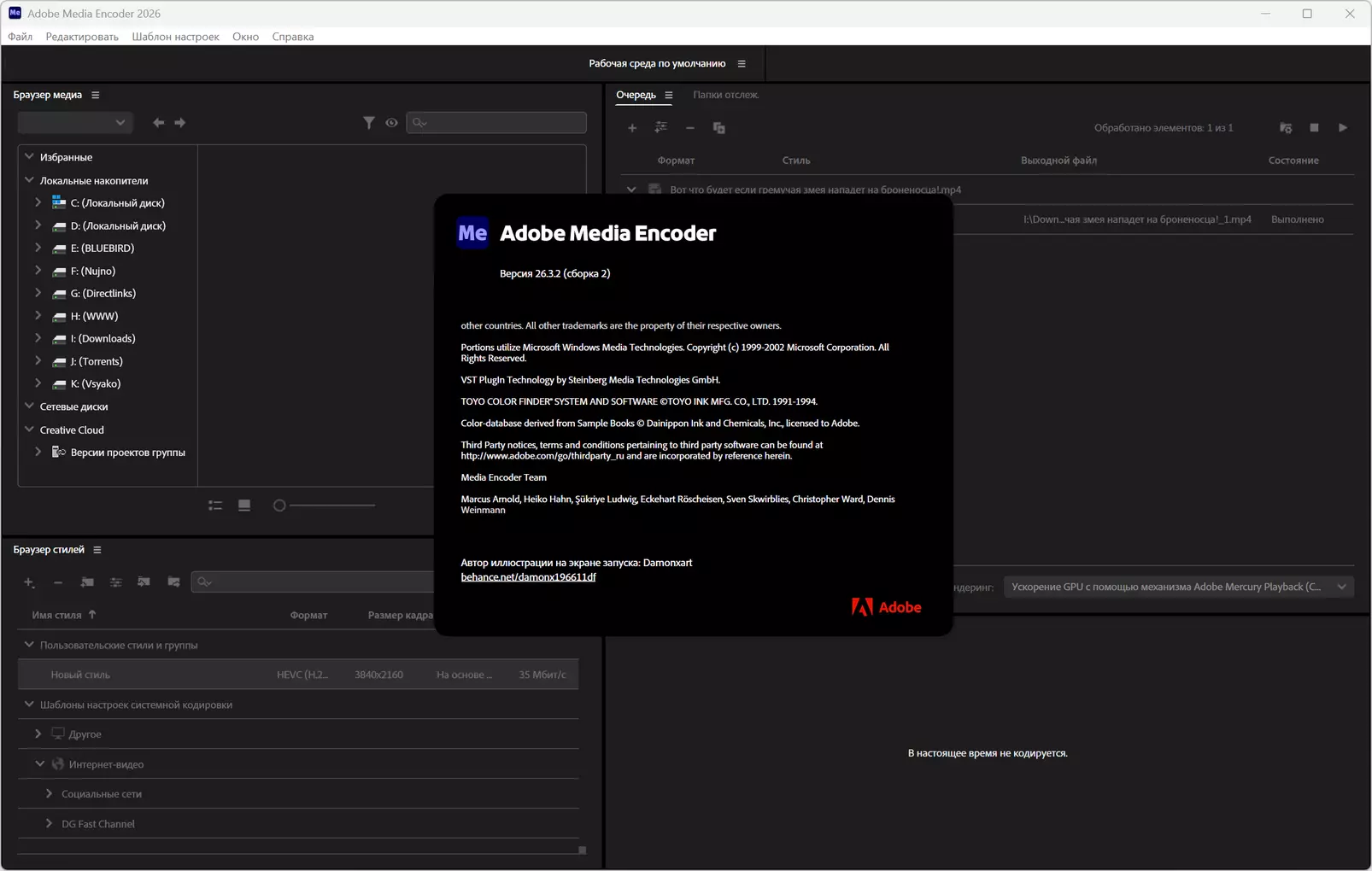Open the renderer dropdown Ускорение GPU
1372x871 pixels.
tap(1179, 587)
